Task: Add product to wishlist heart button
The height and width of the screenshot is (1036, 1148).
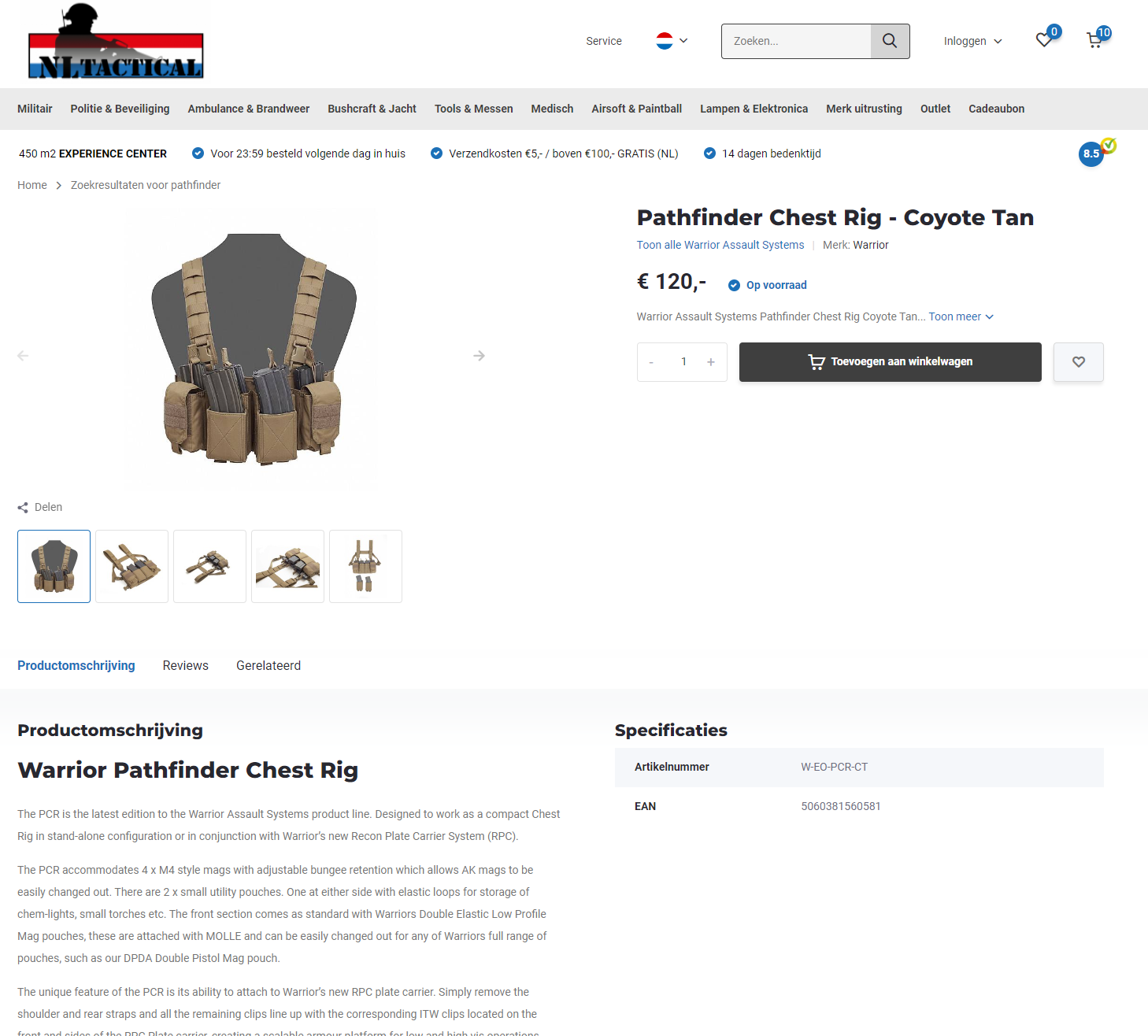Action: coord(1078,362)
